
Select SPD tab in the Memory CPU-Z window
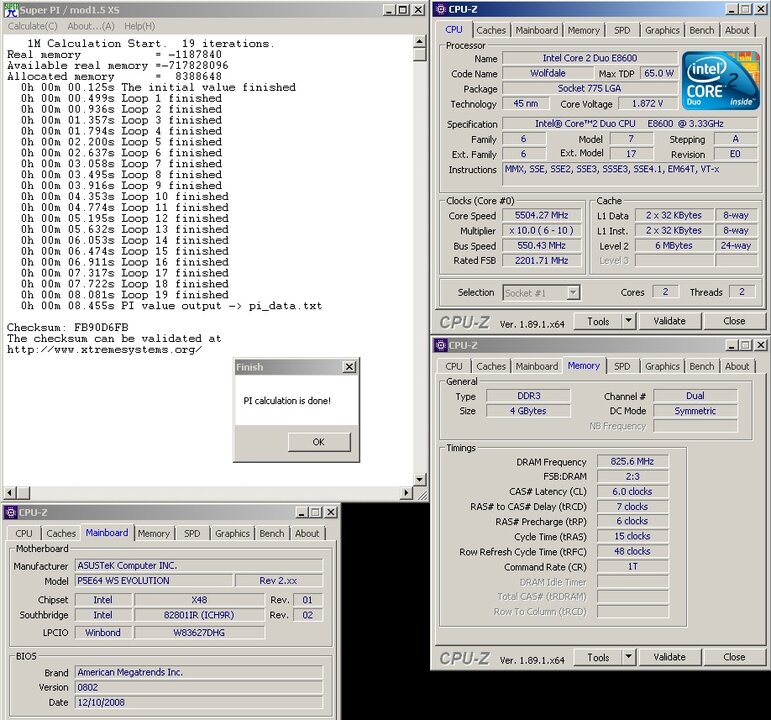(x=622, y=366)
